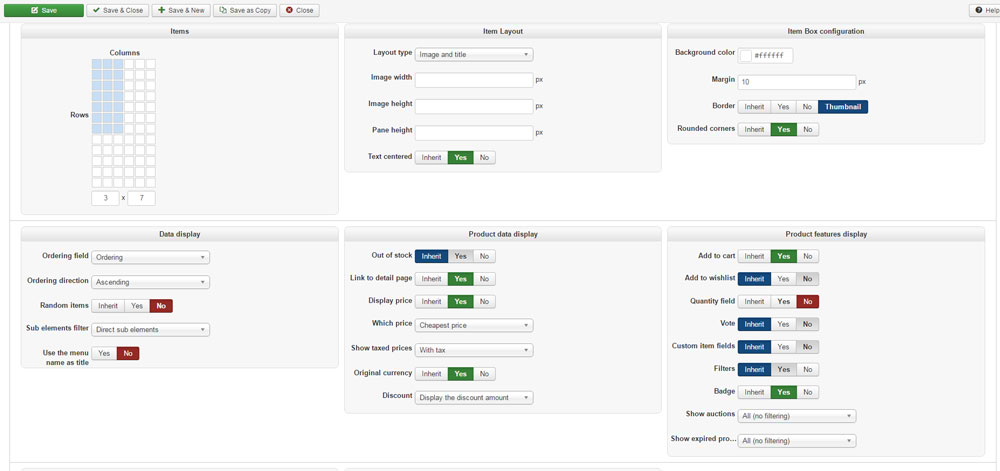Viewport: 1000px width, 471px height.
Task: Set Out of stock to No
Action: click(484, 256)
